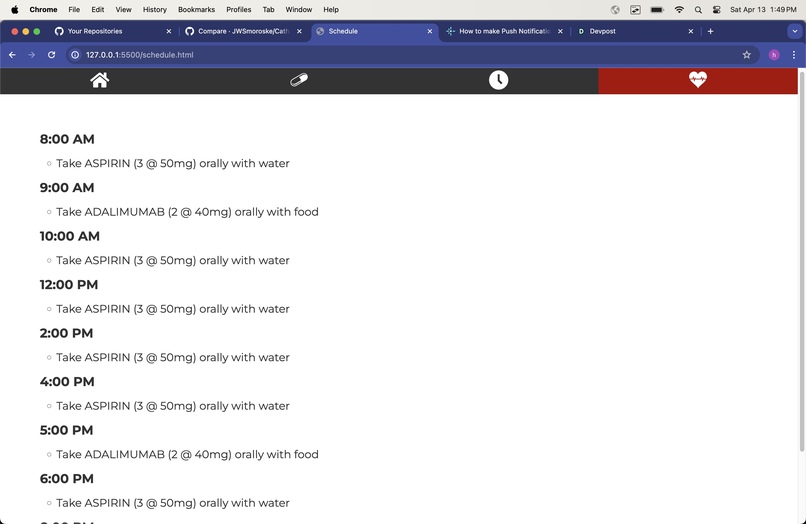This screenshot has width=806, height=524.
Task: Open the History menu
Action: 155,9
